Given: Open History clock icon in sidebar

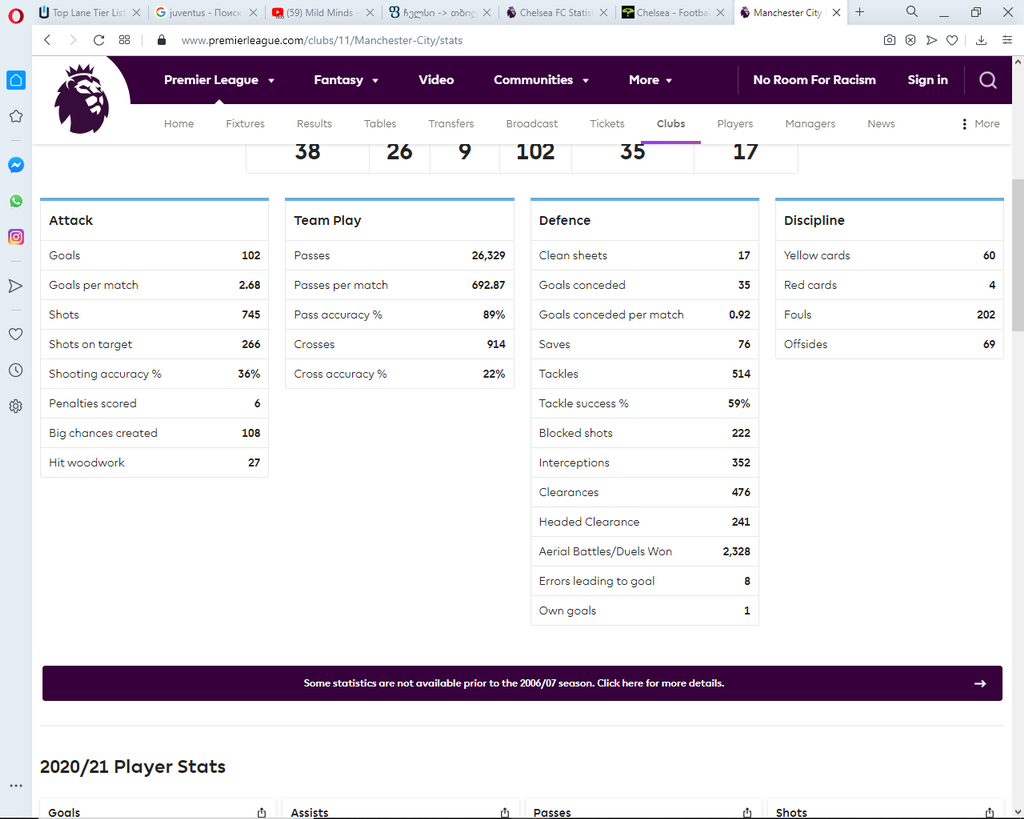Looking at the screenshot, I should tap(16, 370).
